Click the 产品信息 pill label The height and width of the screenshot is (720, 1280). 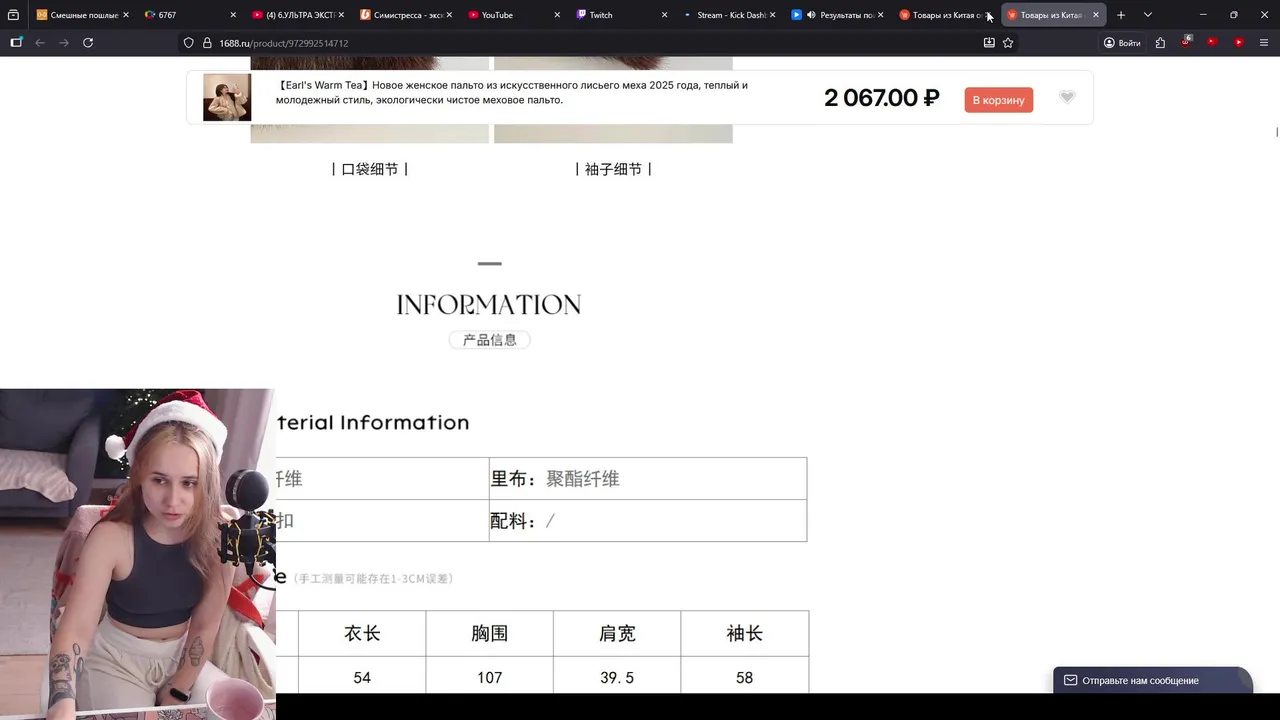pyautogui.click(x=490, y=340)
